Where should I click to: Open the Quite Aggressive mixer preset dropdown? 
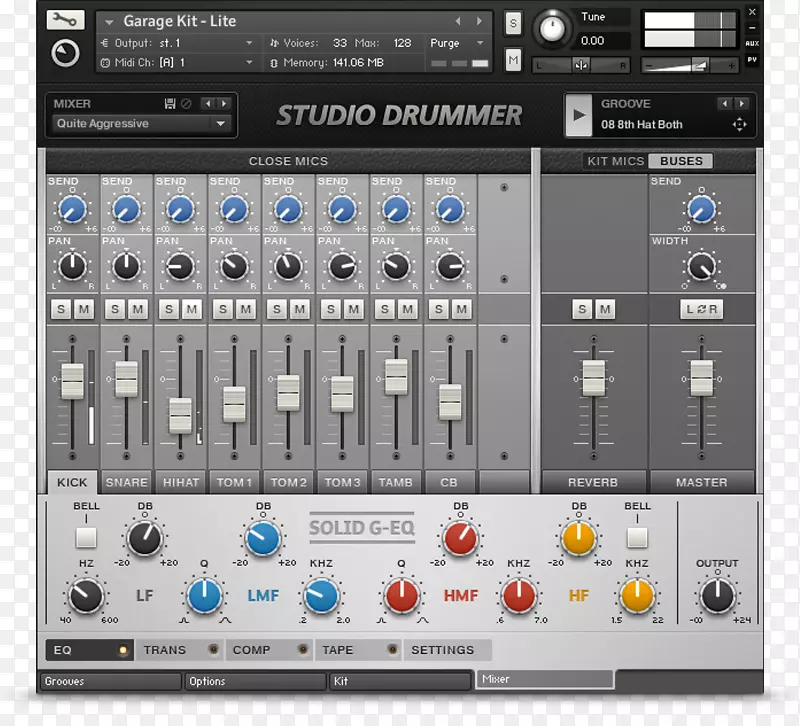pos(141,124)
